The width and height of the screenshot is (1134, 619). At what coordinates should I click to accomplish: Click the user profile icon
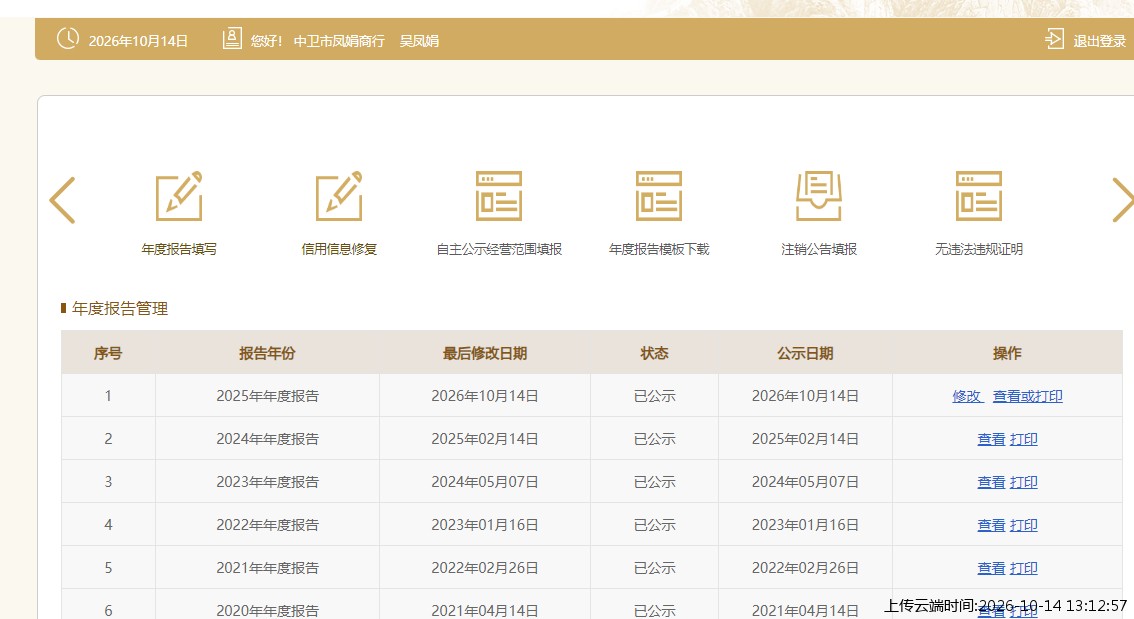[232, 38]
